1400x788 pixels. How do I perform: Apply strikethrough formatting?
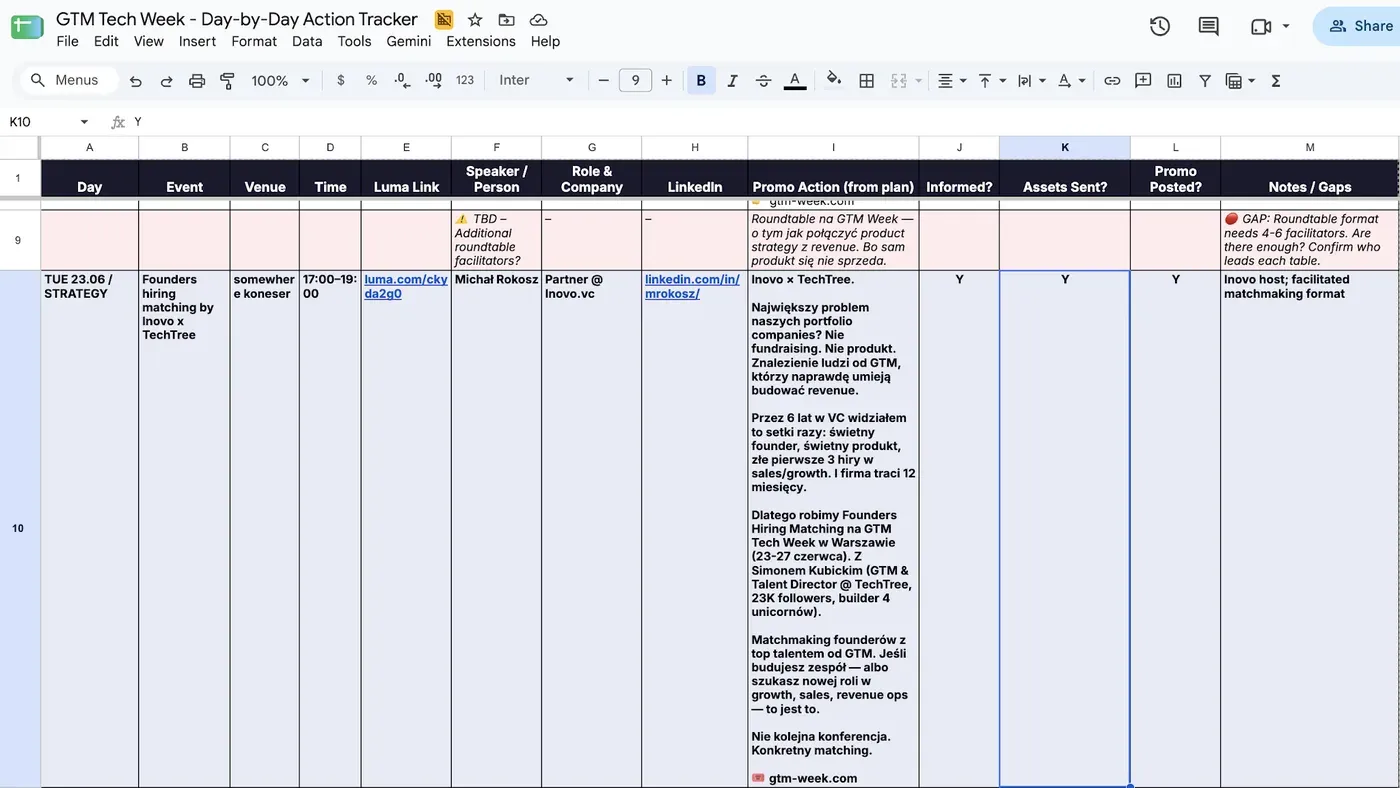tap(763, 80)
